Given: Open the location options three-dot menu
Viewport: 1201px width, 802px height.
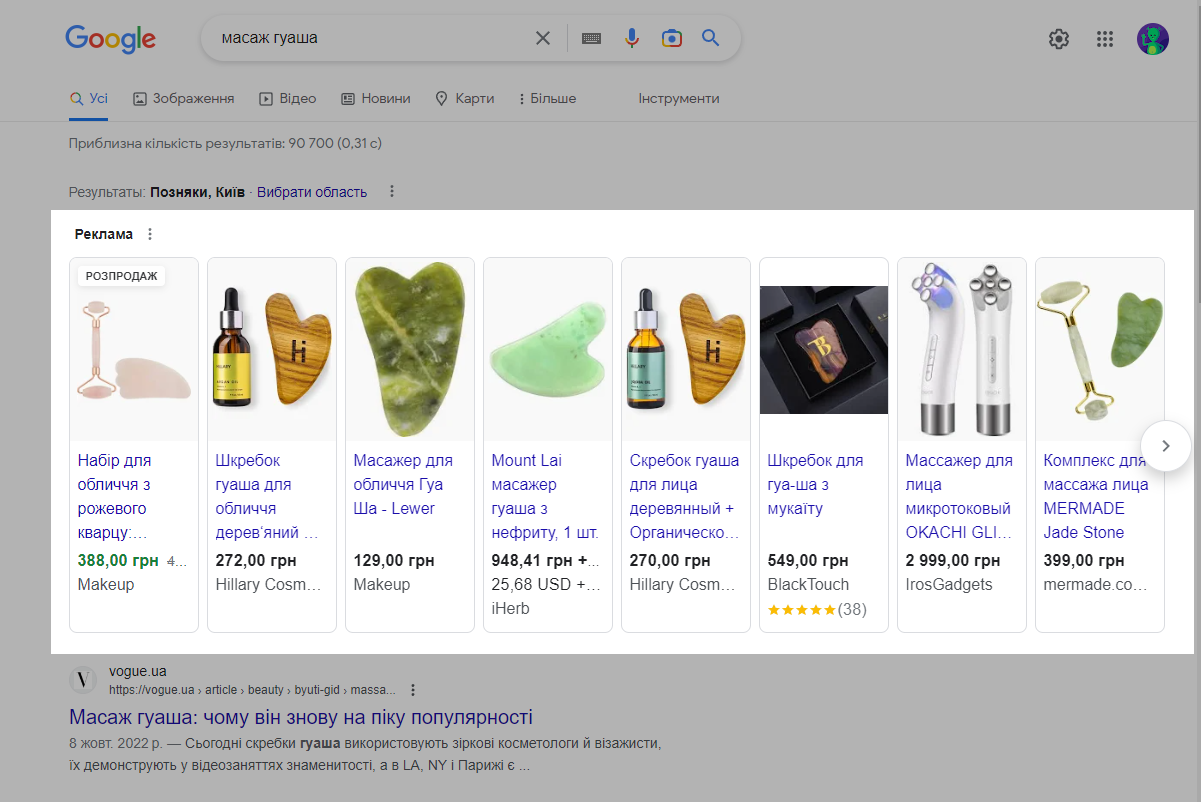Looking at the screenshot, I should [392, 191].
